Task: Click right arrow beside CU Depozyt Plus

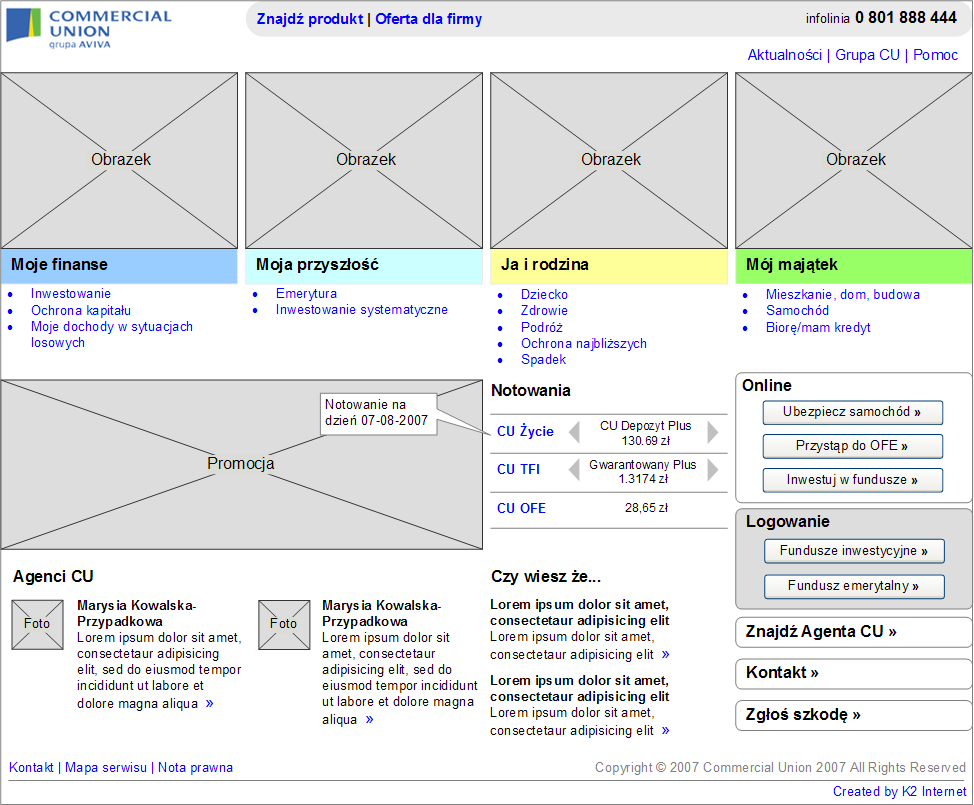Action: tap(713, 432)
